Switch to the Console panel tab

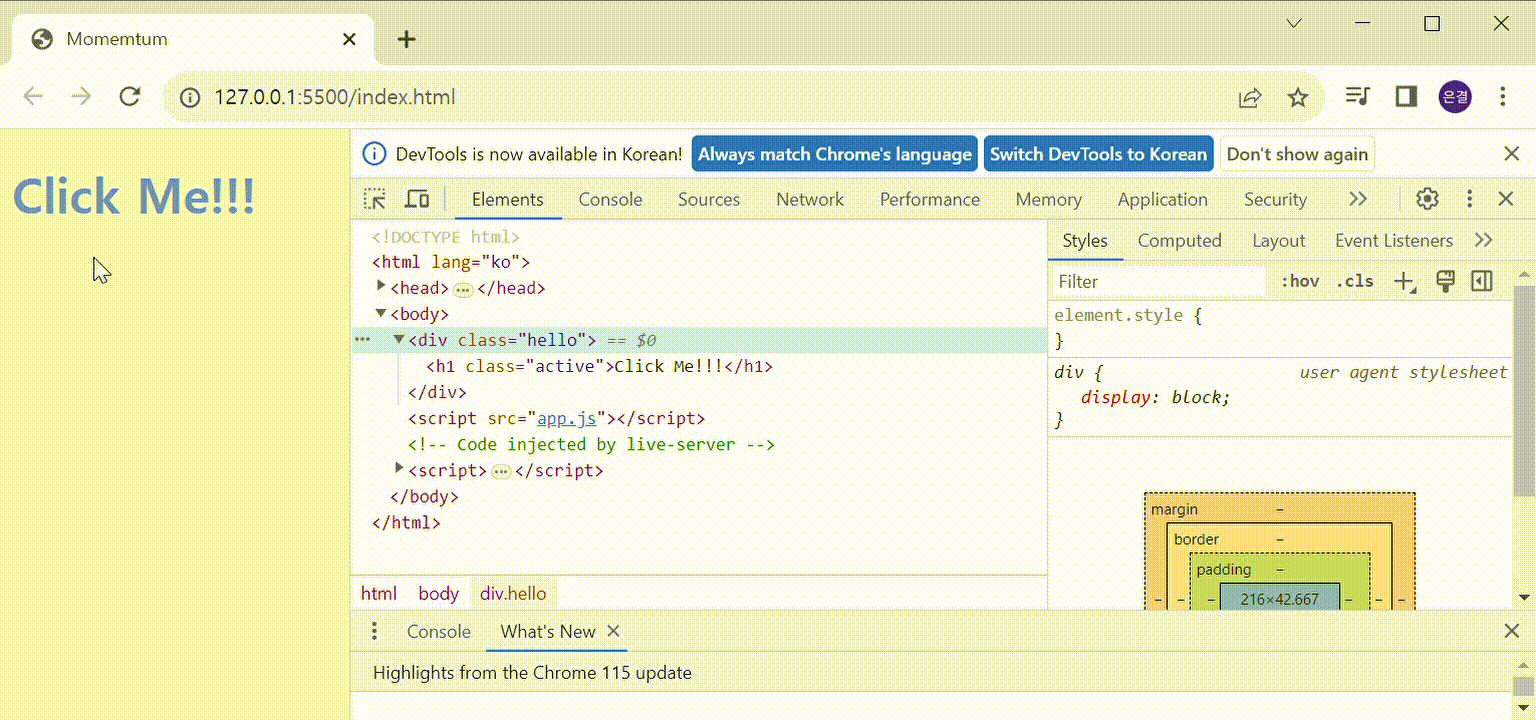pyautogui.click(x=610, y=199)
